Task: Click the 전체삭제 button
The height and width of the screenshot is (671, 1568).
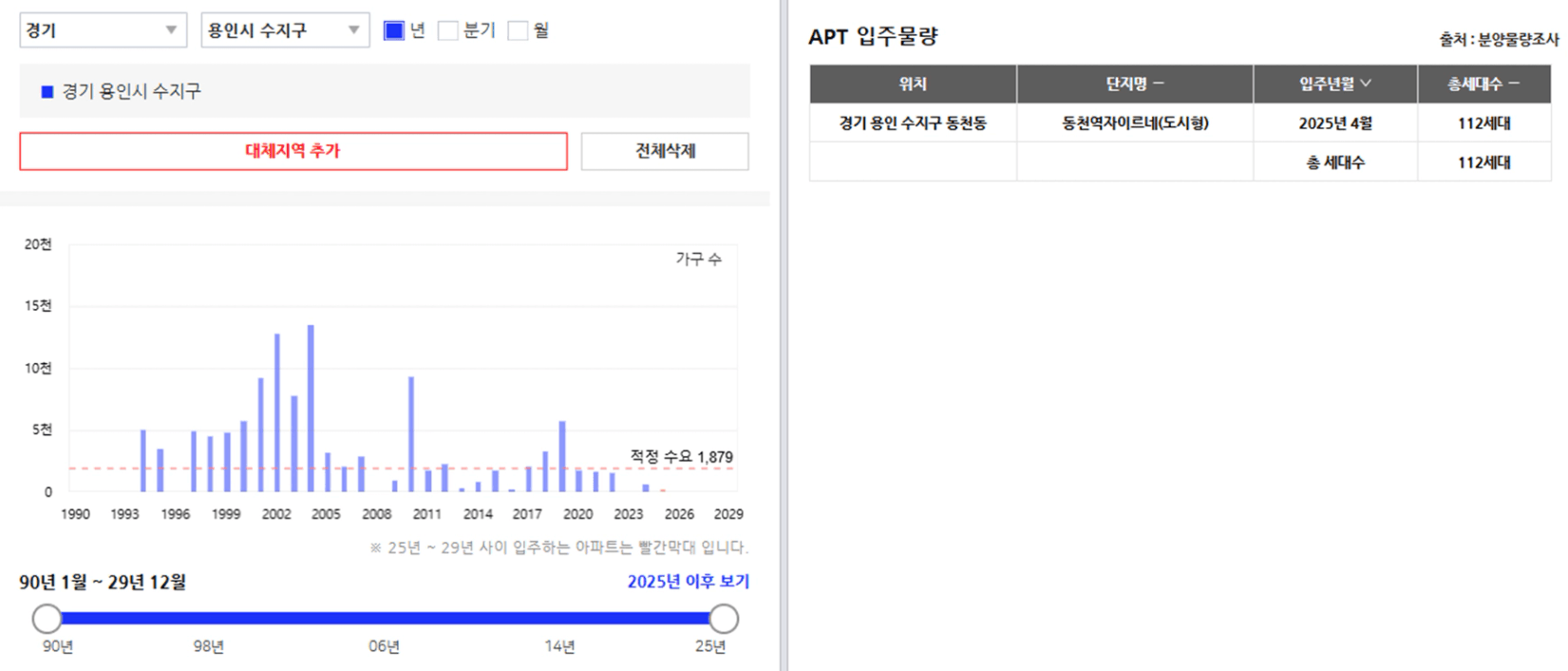Action: (665, 151)
